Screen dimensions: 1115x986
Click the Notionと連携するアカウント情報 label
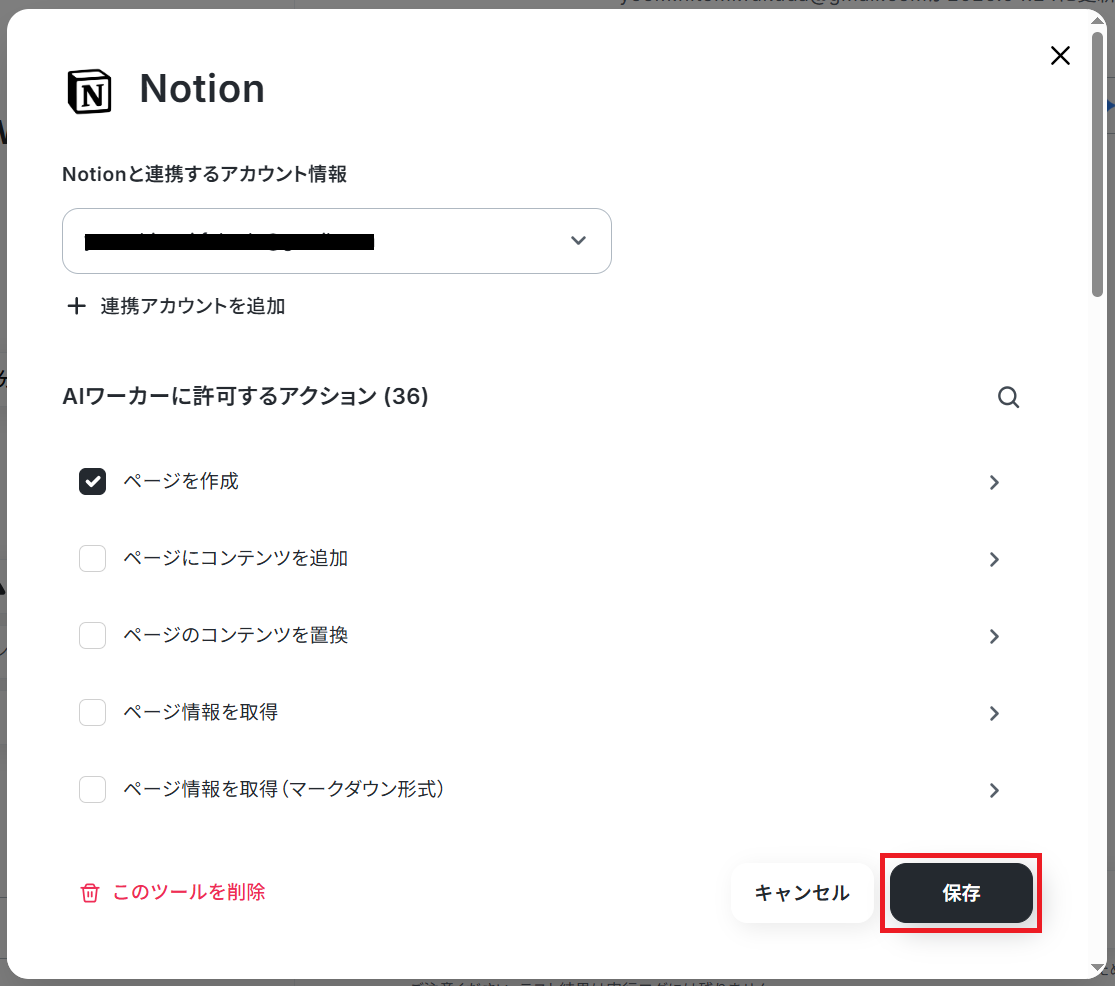[205, 174]
